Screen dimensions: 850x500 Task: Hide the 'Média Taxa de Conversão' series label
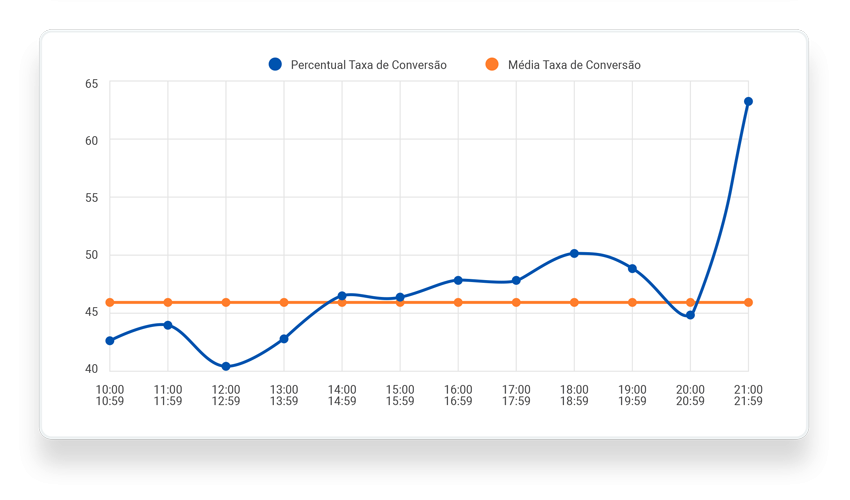pos(574,65)
